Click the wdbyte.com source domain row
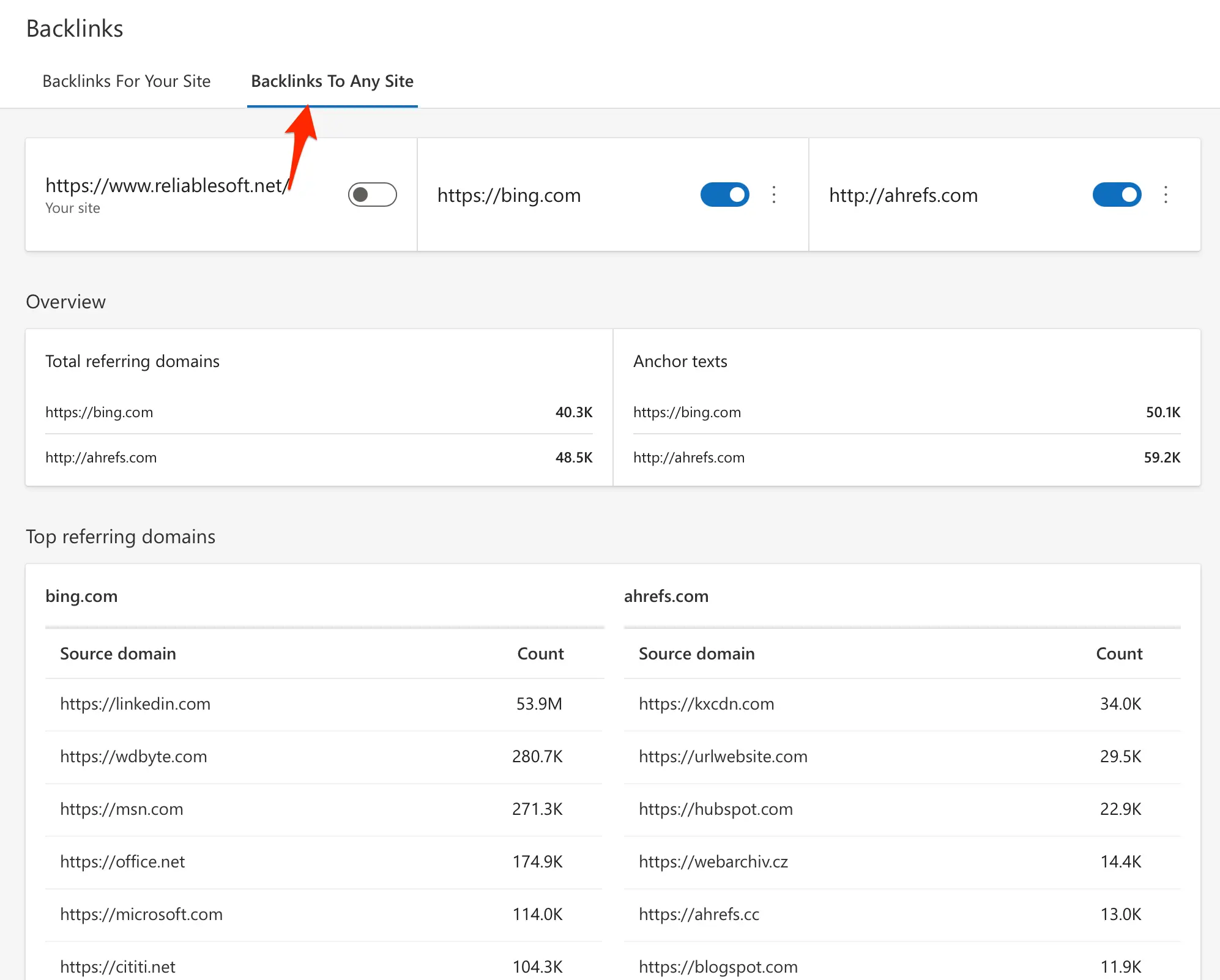 tap(133, 756)
